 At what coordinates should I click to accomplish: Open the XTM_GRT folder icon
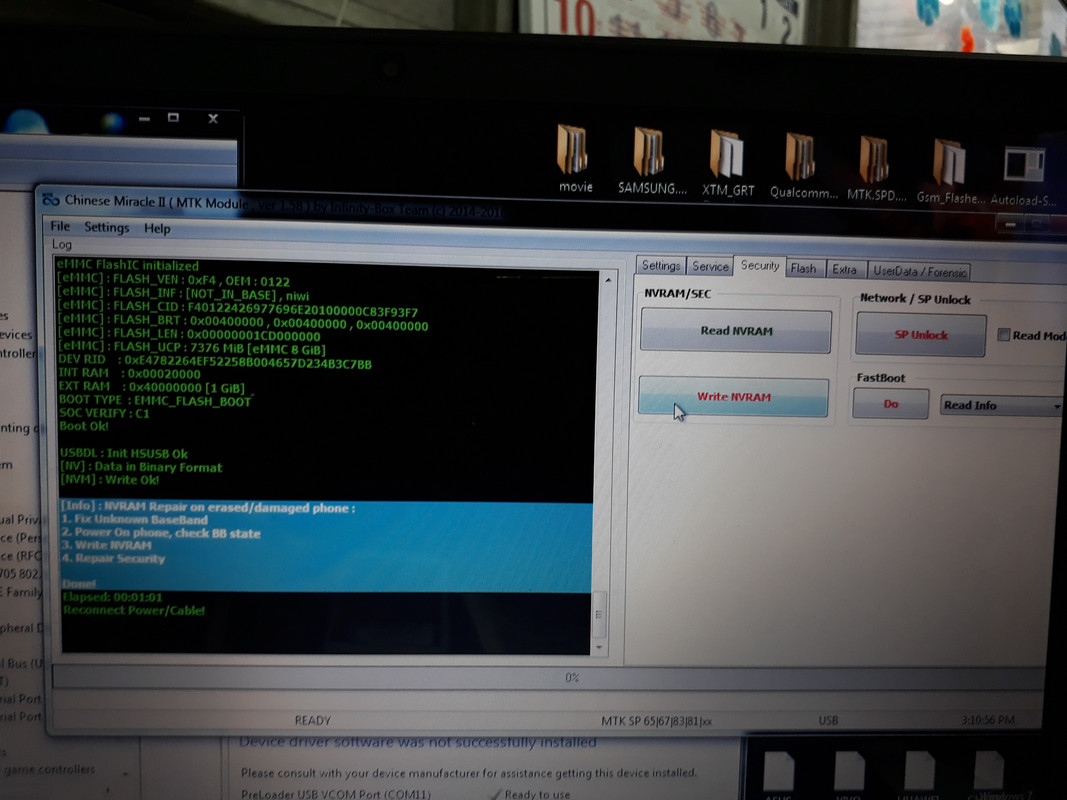[x=727, y=164]
